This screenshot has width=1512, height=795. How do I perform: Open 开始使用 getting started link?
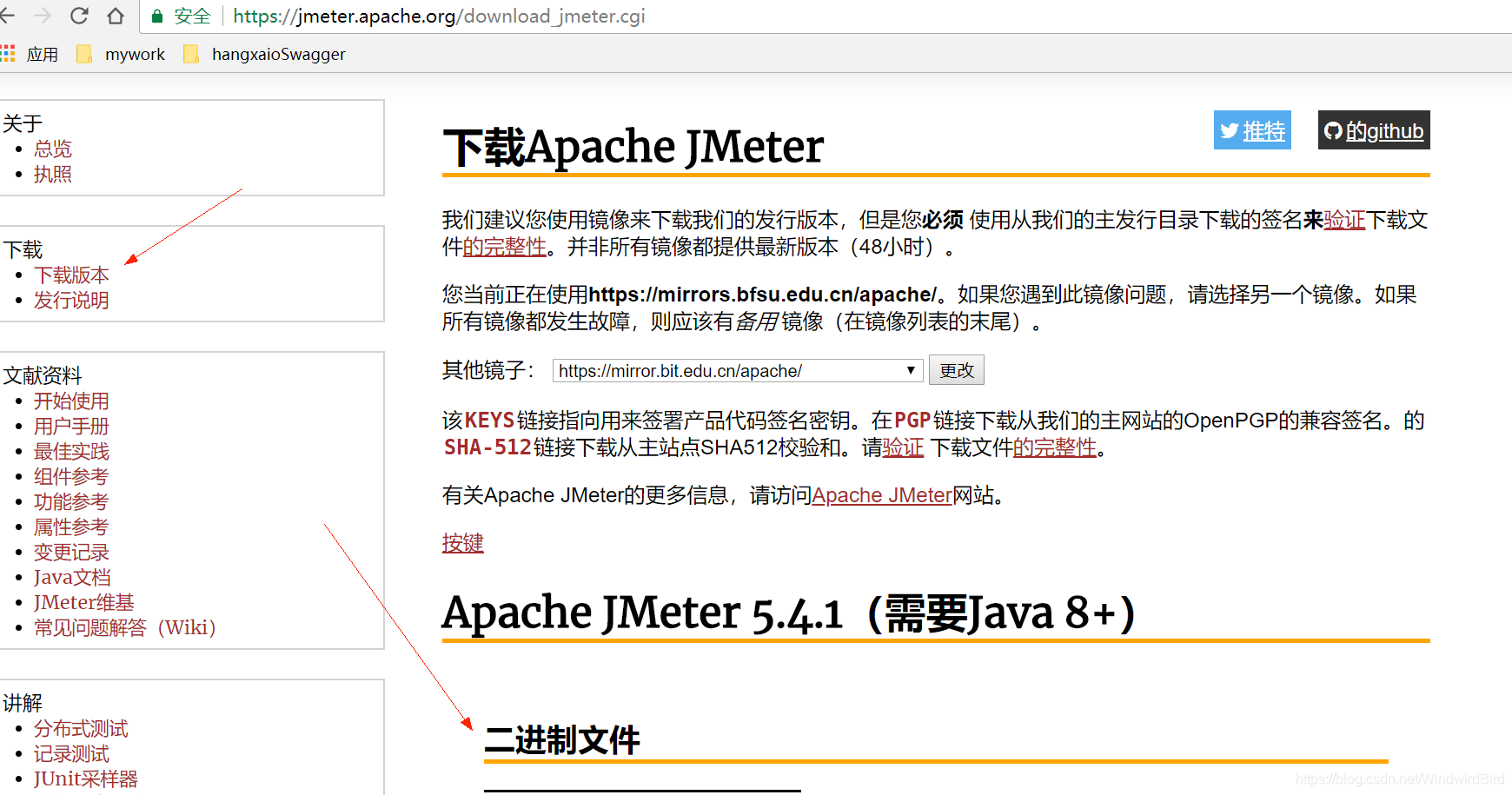[x=71, y=401]
